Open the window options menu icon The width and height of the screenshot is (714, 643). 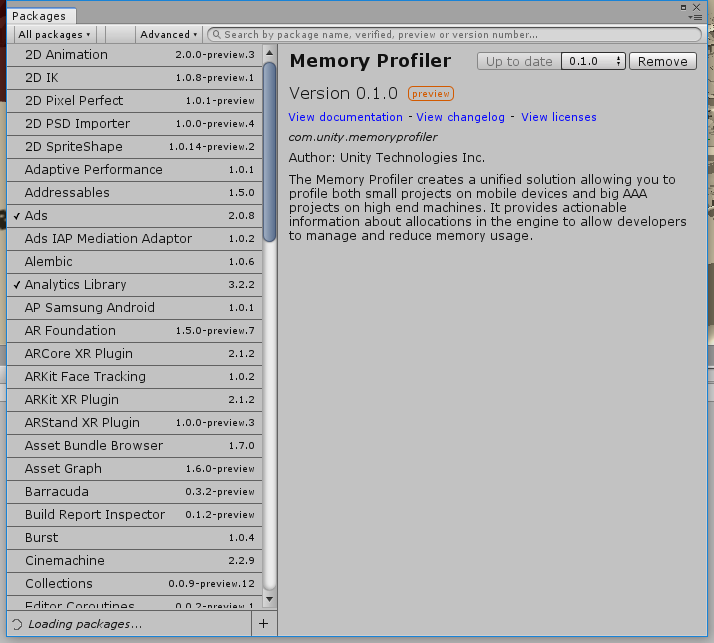coord(696,17)
